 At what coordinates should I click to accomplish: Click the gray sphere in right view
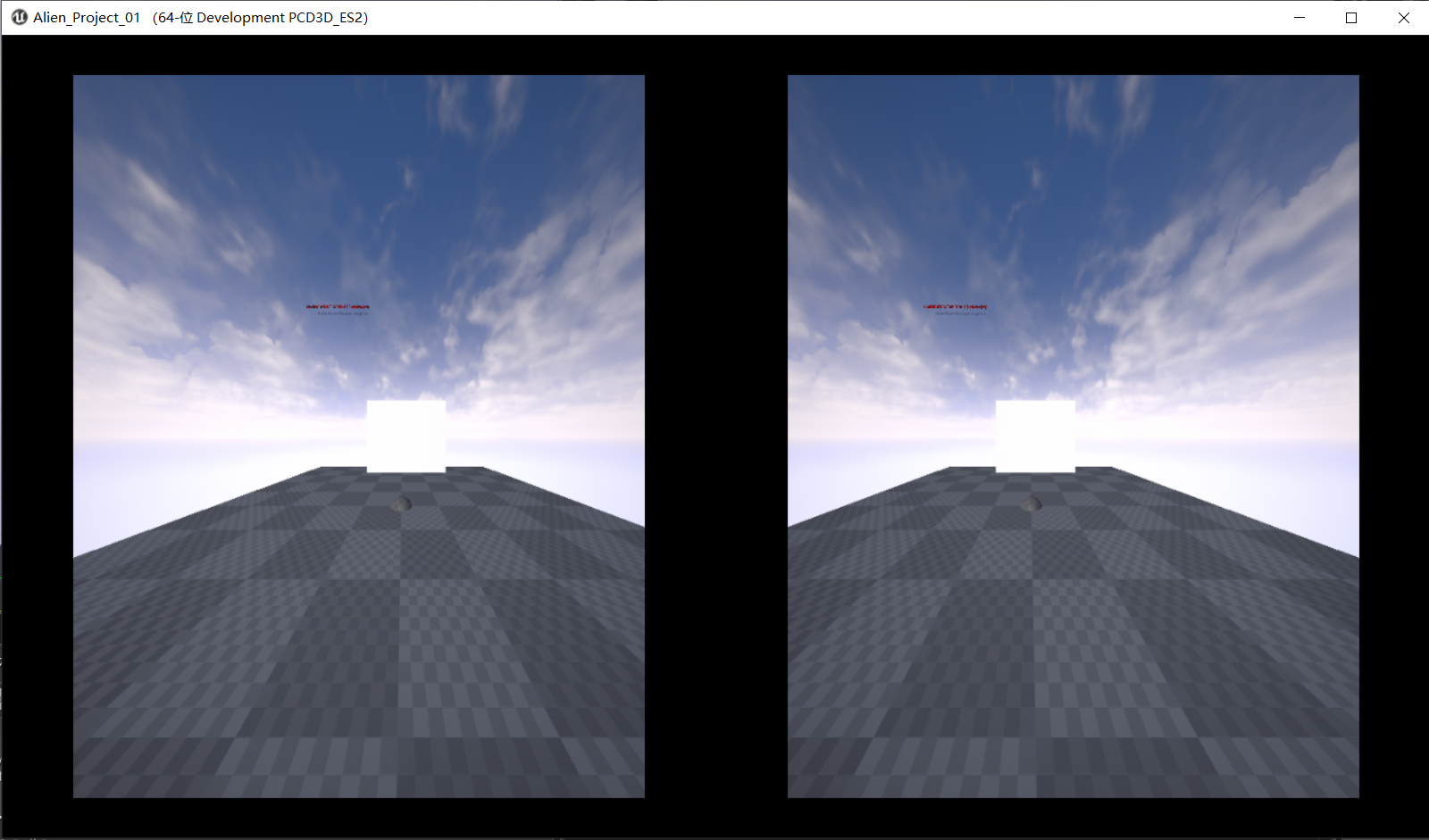pos(1032,503)
